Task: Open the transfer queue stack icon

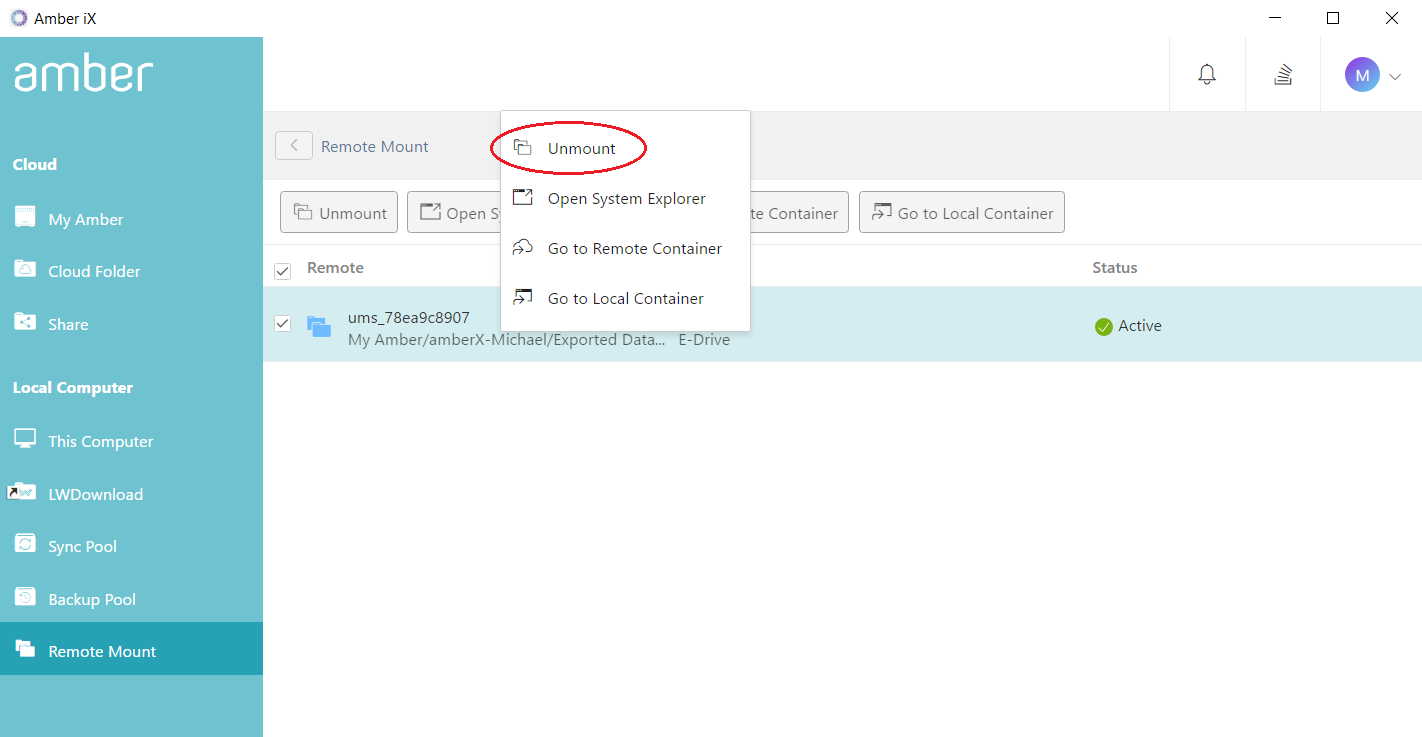Action: pos(1283,74)
